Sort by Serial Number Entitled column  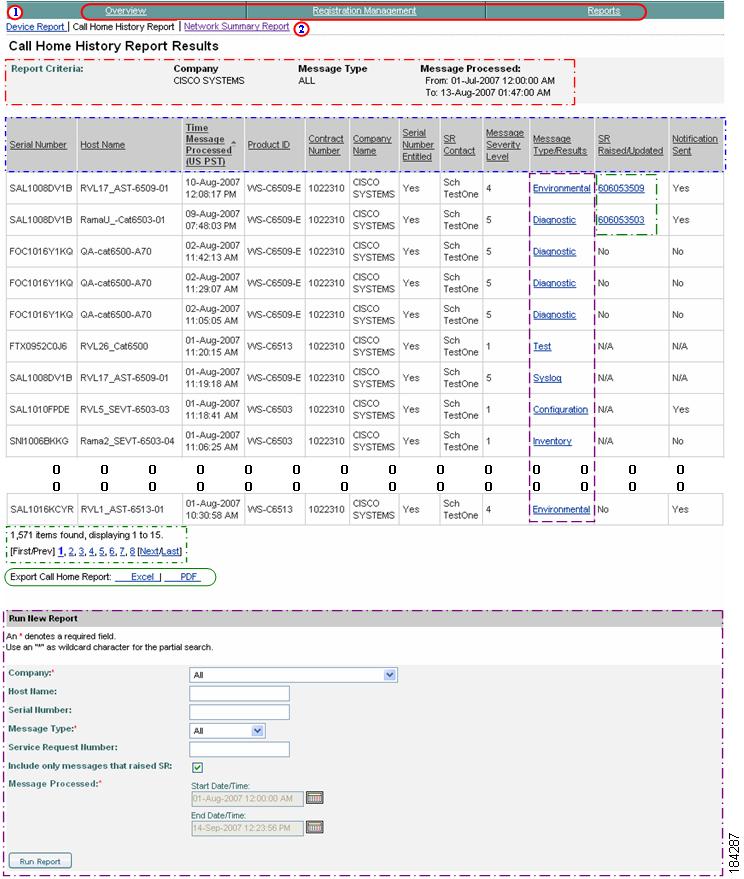pyautogui.click(x=418, y=145)
